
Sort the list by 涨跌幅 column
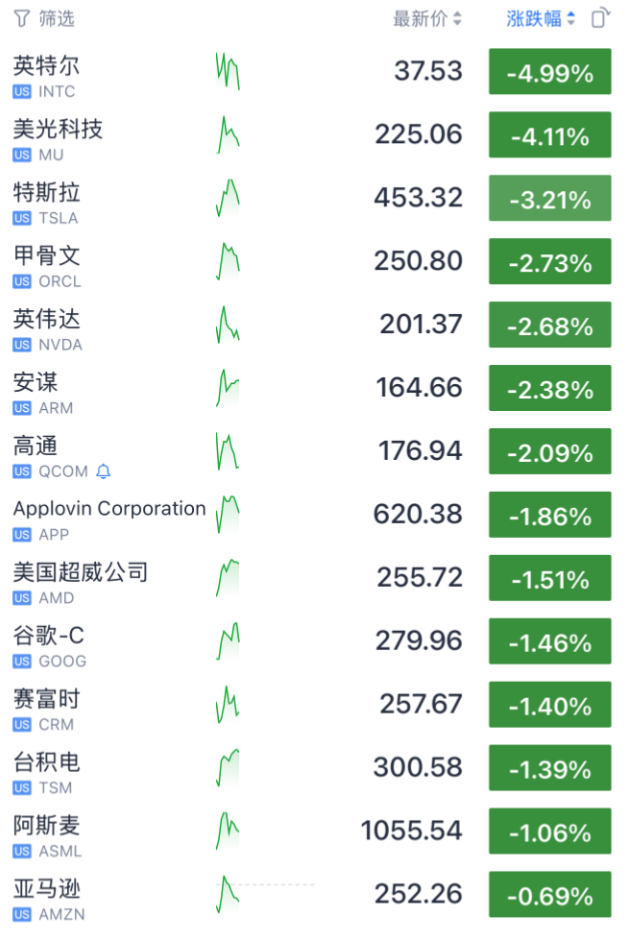pos(541,19)
